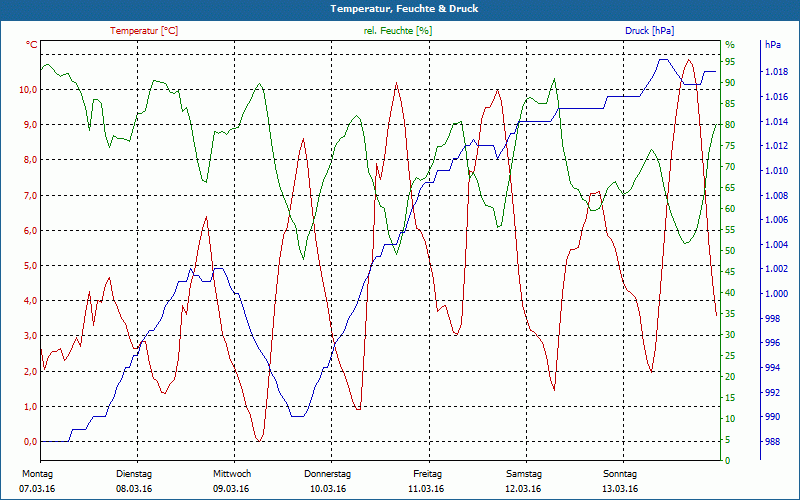Click the 0,0 value on the temperature axis
The height and width of the screenshot is (500, 800).
(x=31, y=442)
